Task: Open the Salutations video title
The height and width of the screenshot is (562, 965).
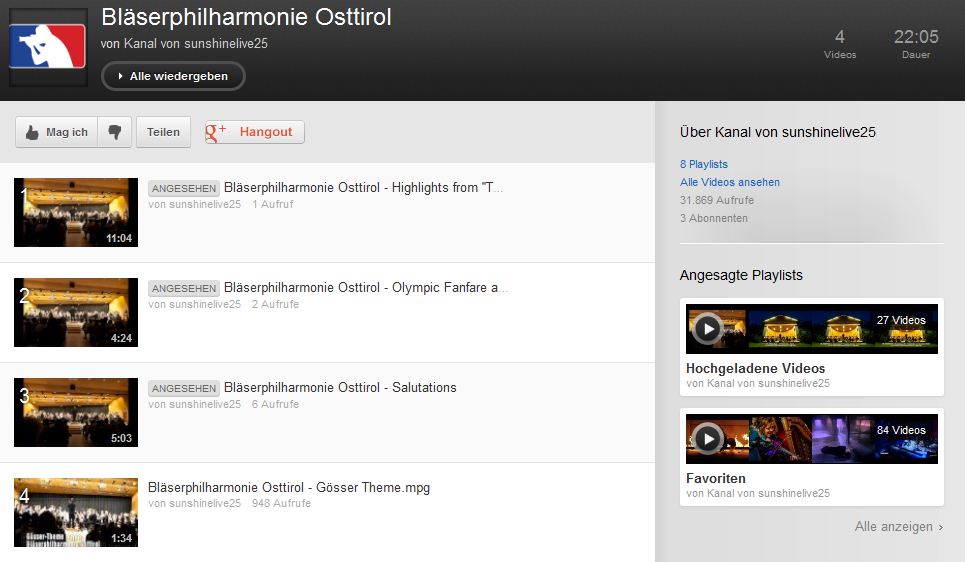Action: click(340, 388)
